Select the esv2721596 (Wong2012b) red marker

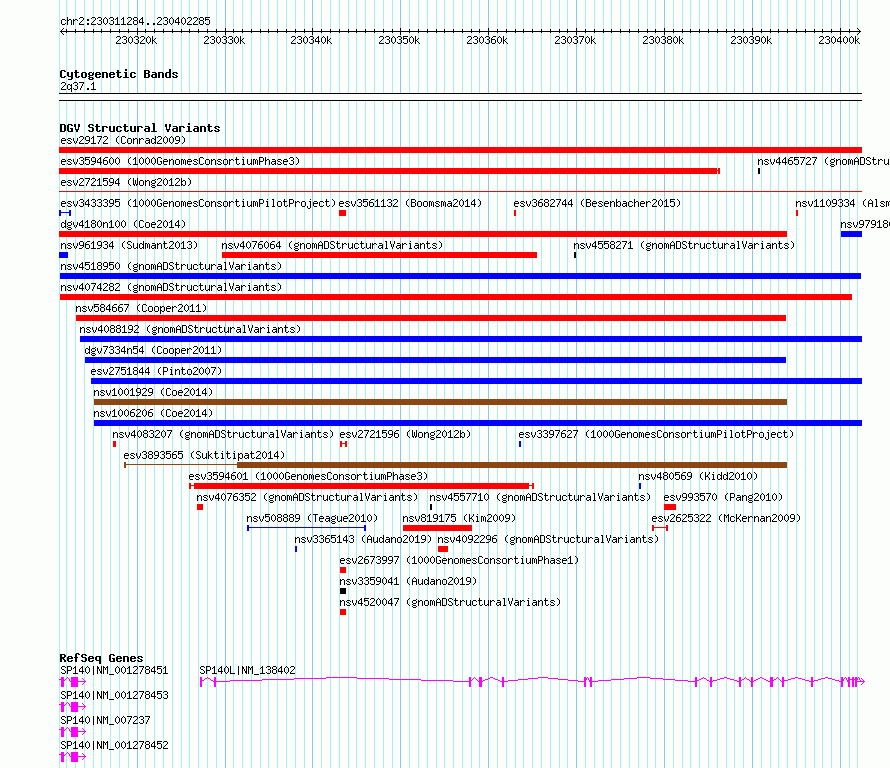(343, 444)
